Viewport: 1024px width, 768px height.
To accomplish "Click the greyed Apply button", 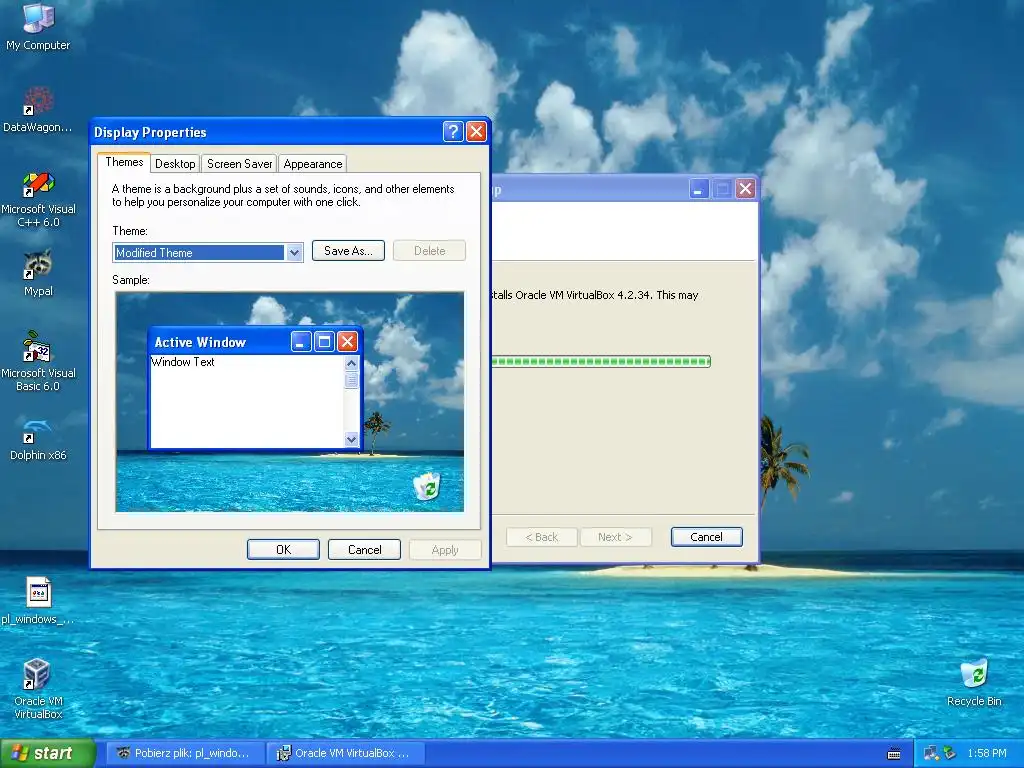I will pos(445,549).
